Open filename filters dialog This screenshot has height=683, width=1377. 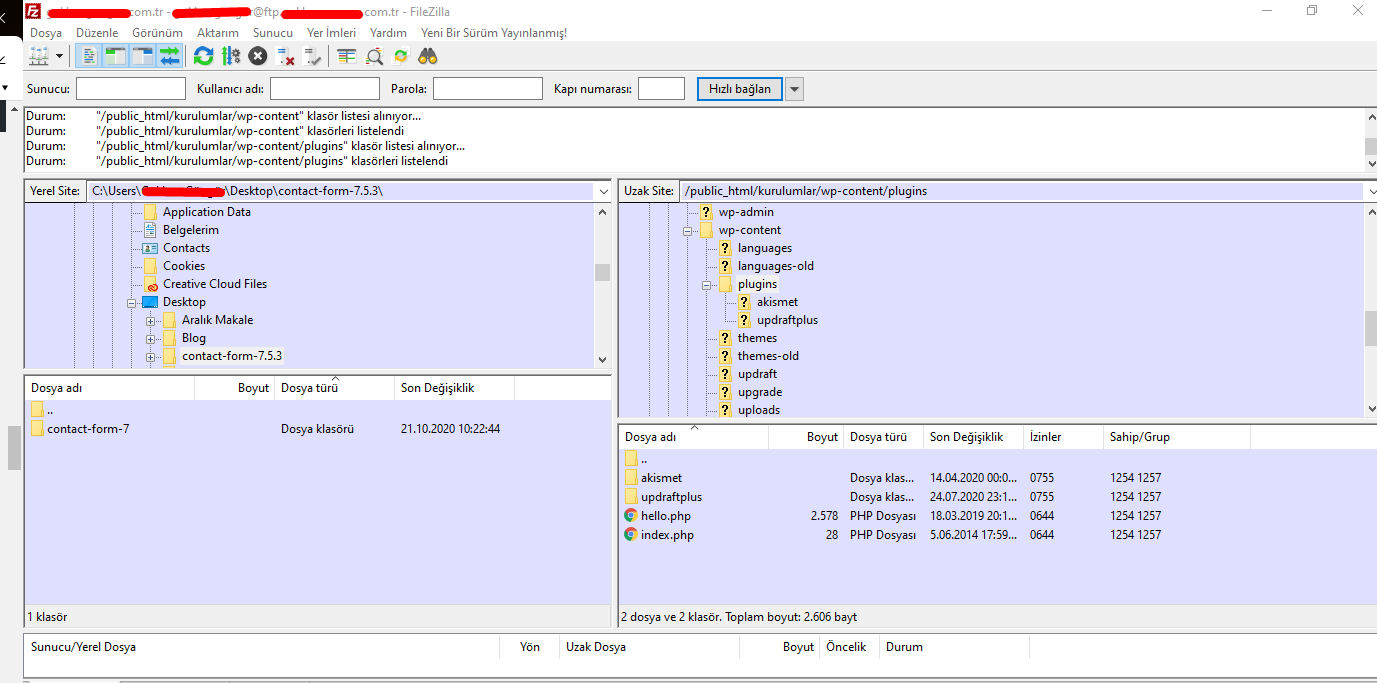point(347,56)
